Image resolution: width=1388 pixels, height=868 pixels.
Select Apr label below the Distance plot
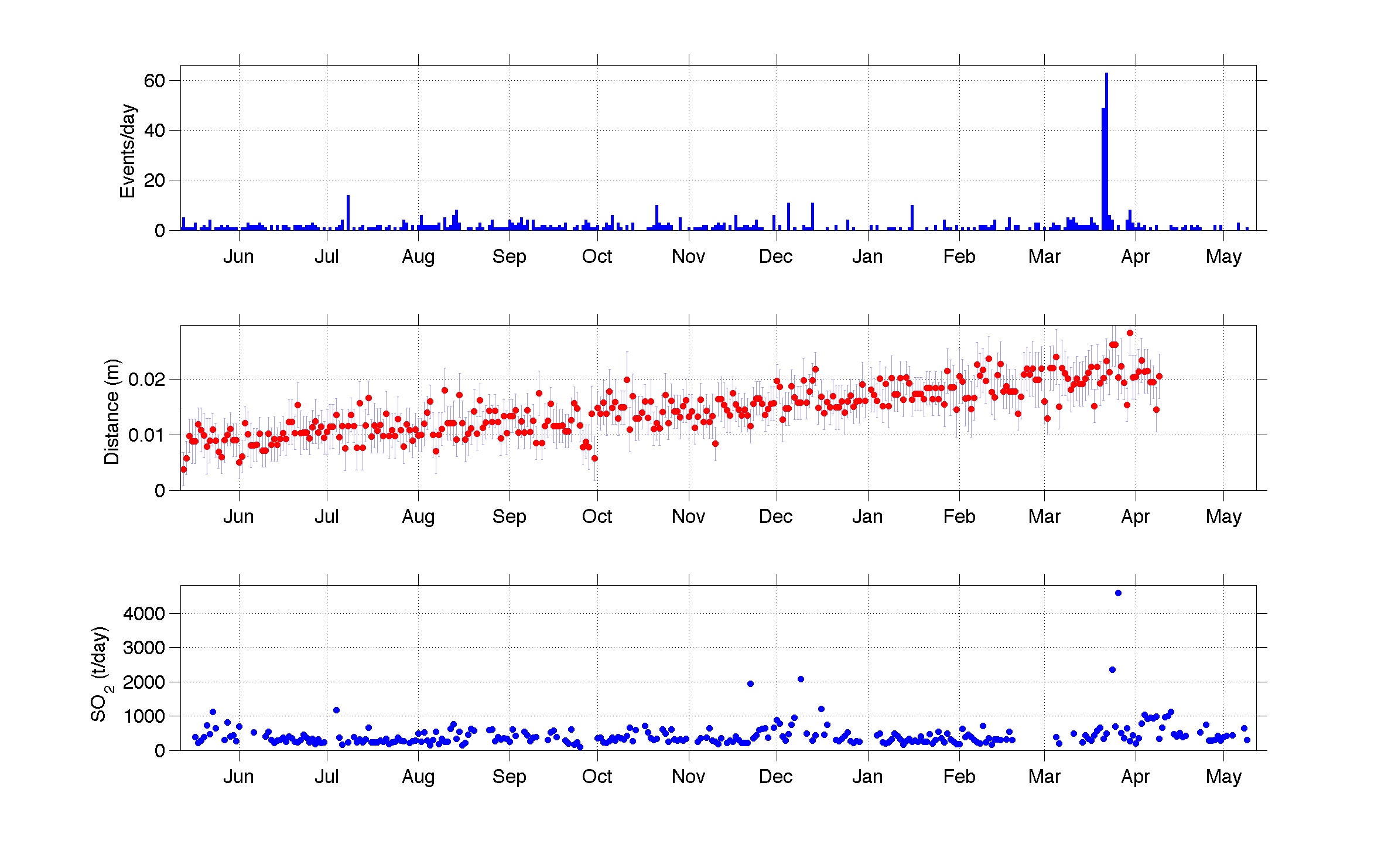(x=1135, y=517)
